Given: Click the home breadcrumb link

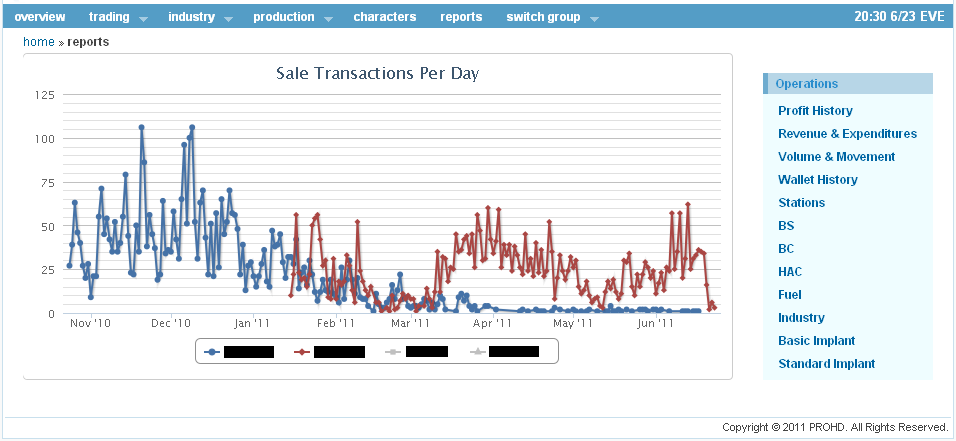Looking at the screenshot, I should tap(39, 42).
